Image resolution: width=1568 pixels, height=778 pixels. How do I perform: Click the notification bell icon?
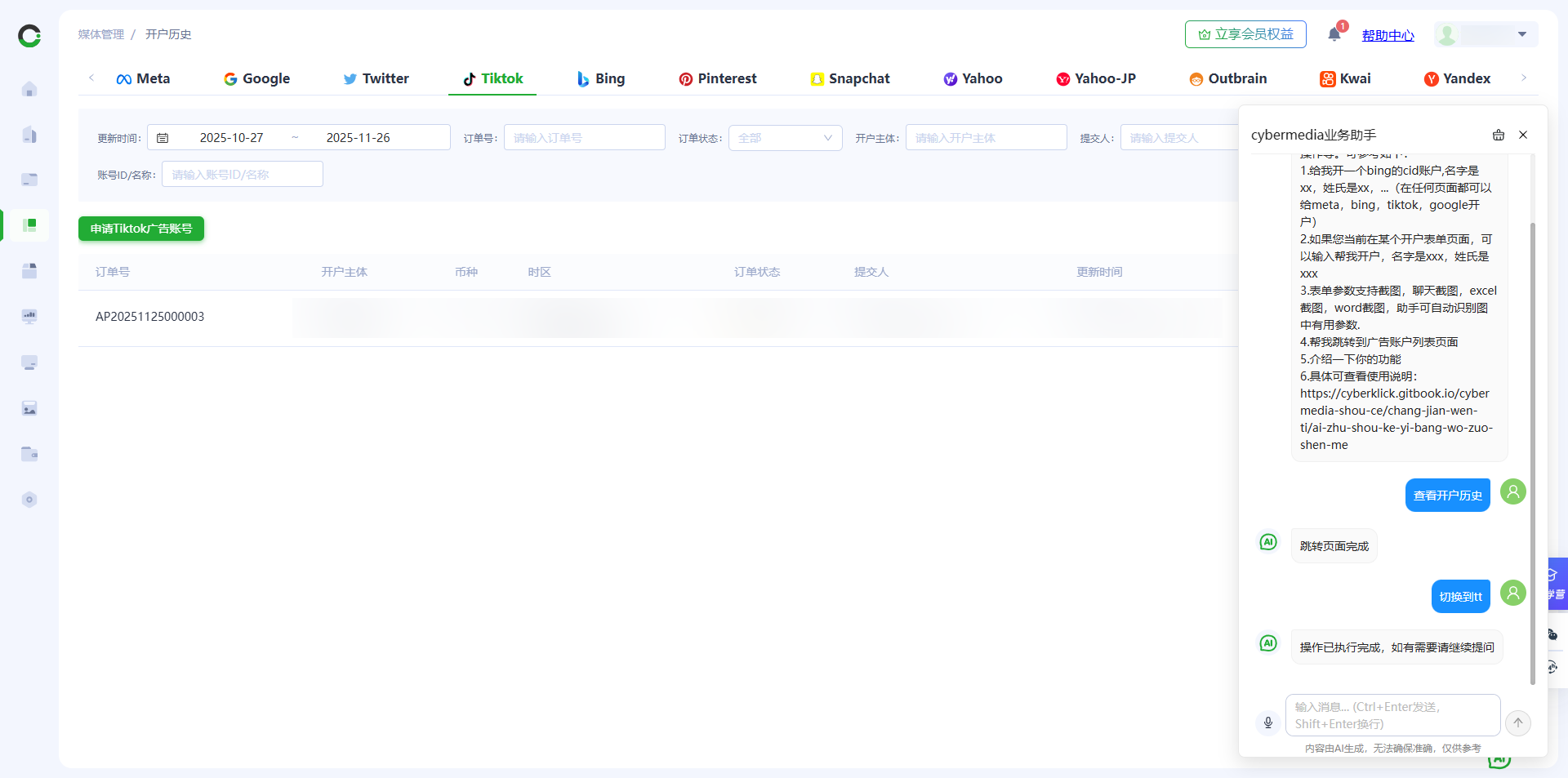pyautogui.click(x=1334, y=34)
